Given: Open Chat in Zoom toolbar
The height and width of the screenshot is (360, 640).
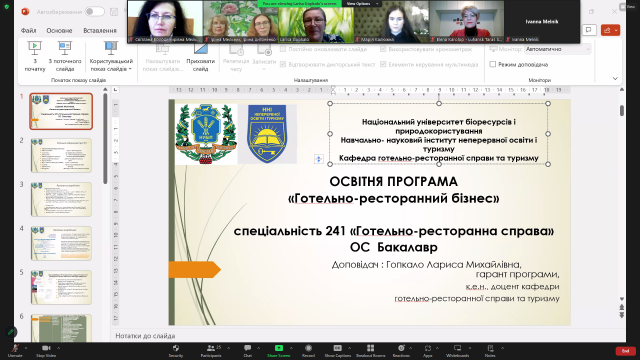Looking at the screenshot, I should click(247, 350).
